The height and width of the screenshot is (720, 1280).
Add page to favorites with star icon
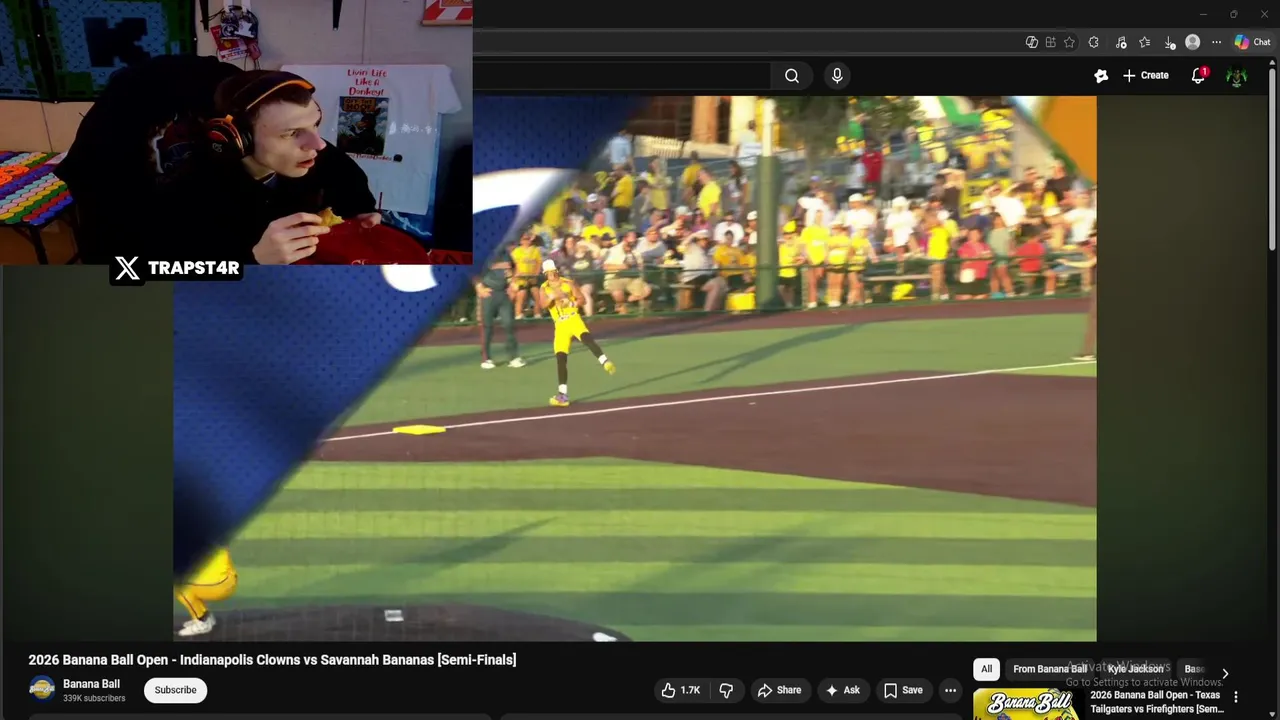(1070, 42)
